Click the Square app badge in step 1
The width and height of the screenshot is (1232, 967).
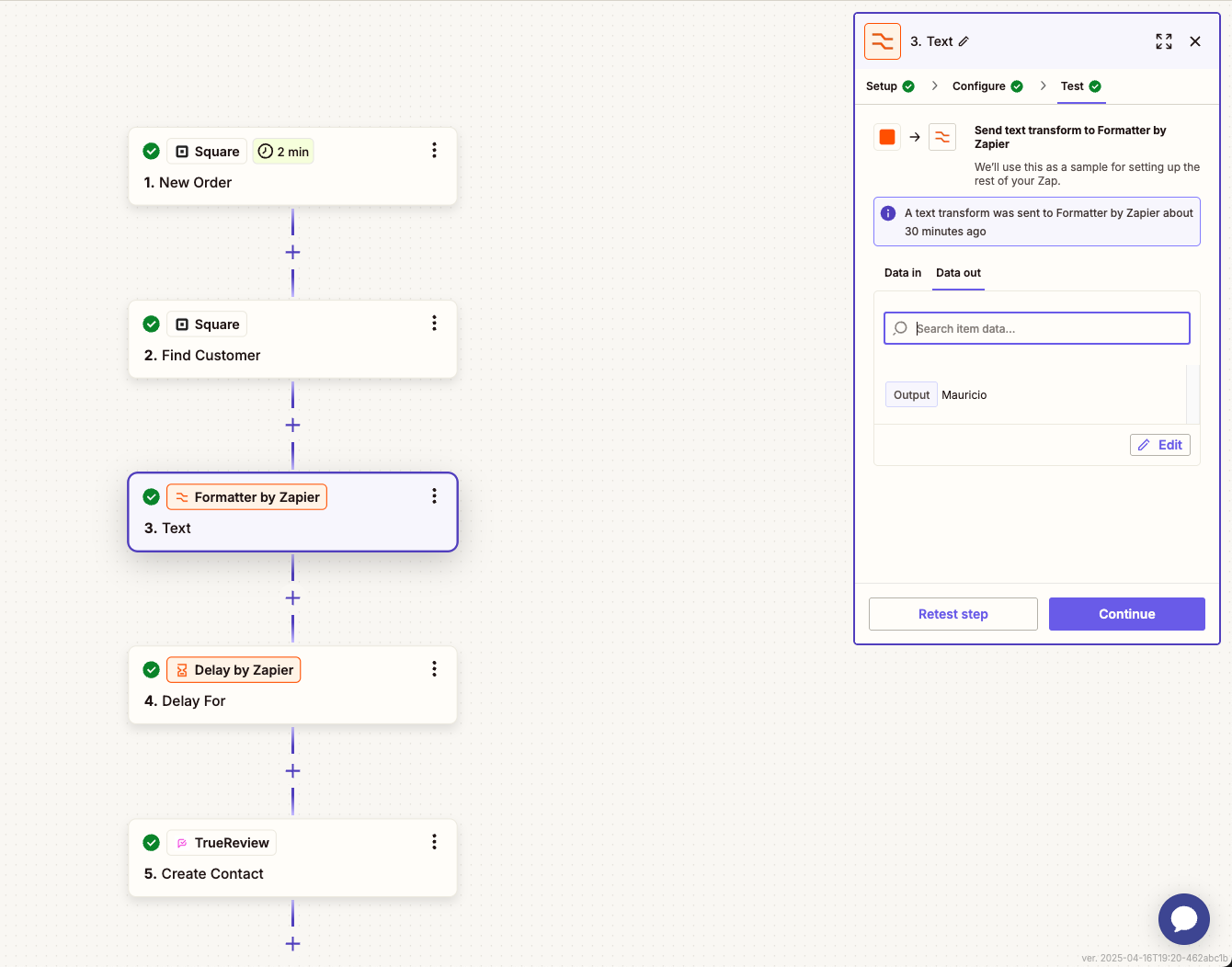pyautogui.click(x=207, y=152)
